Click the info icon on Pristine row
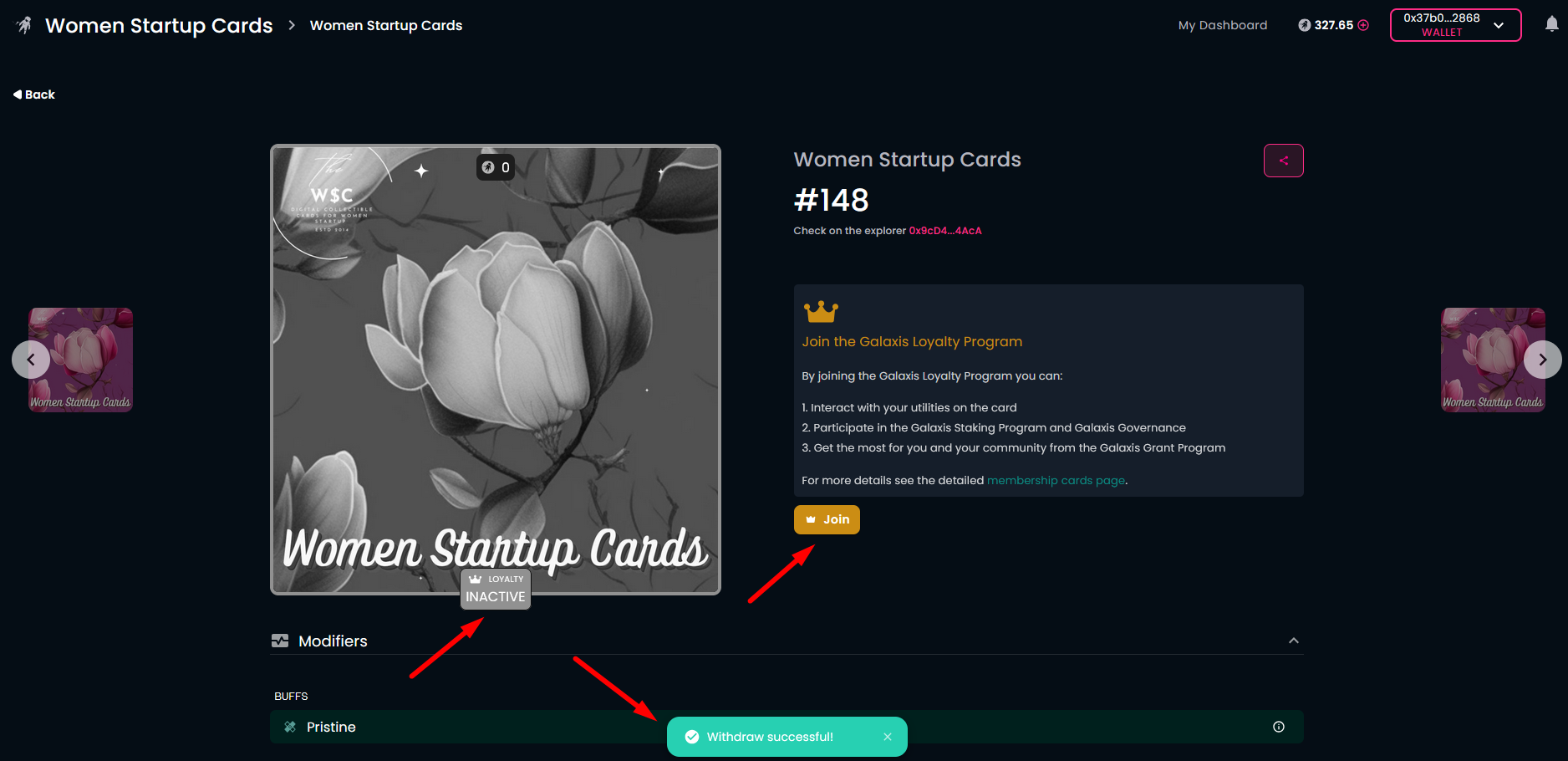Screen dimensions: 1568x761 coord(1278,727)
